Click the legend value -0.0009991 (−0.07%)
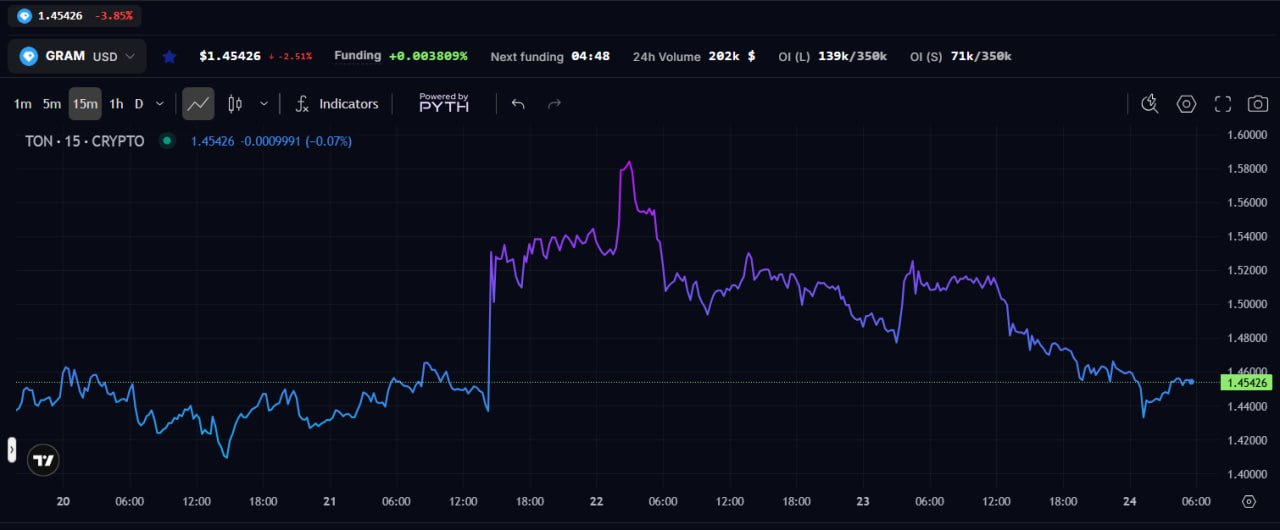 click(296, 141)
